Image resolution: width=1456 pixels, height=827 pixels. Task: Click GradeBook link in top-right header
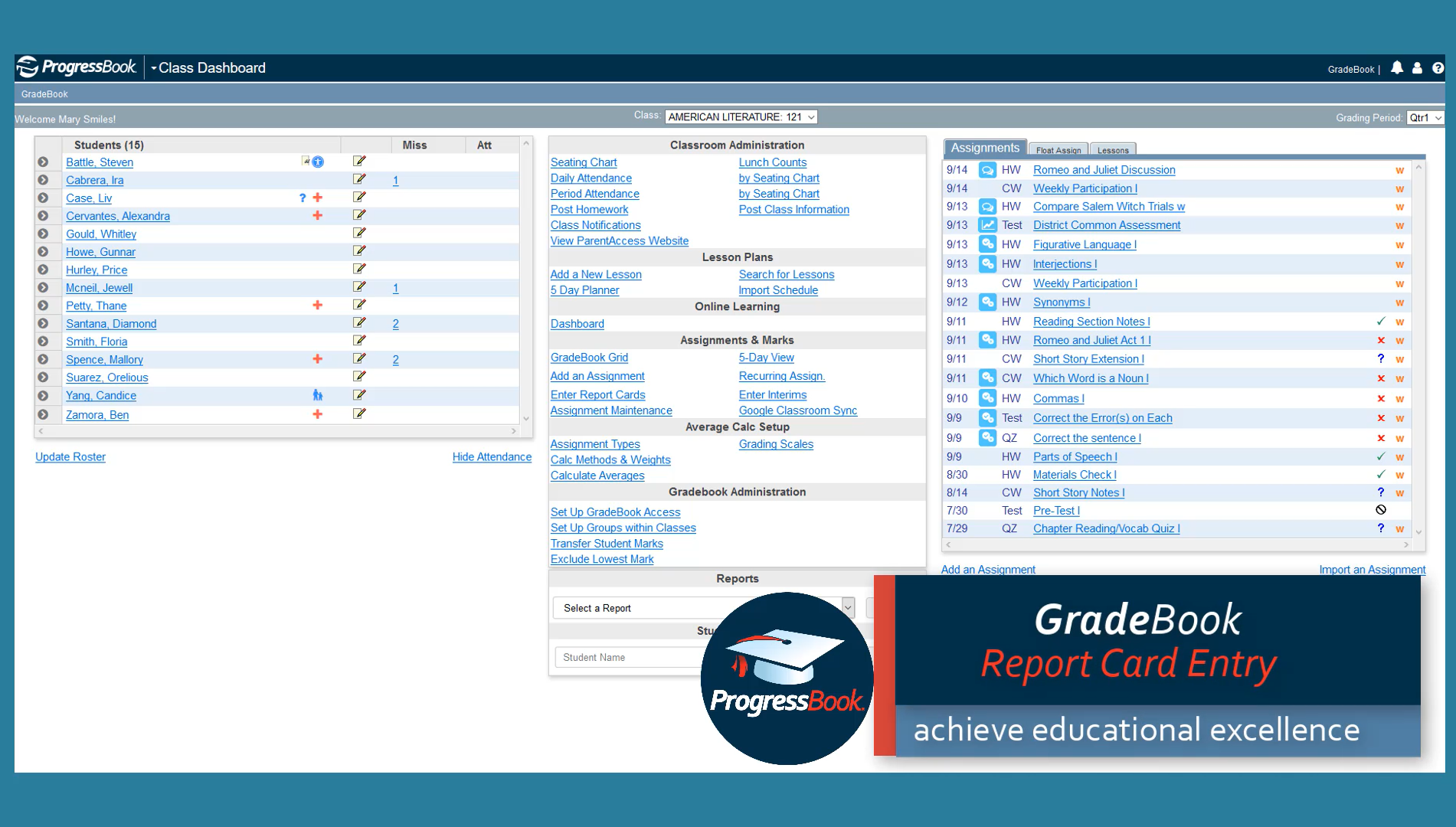click(1351, 70)
